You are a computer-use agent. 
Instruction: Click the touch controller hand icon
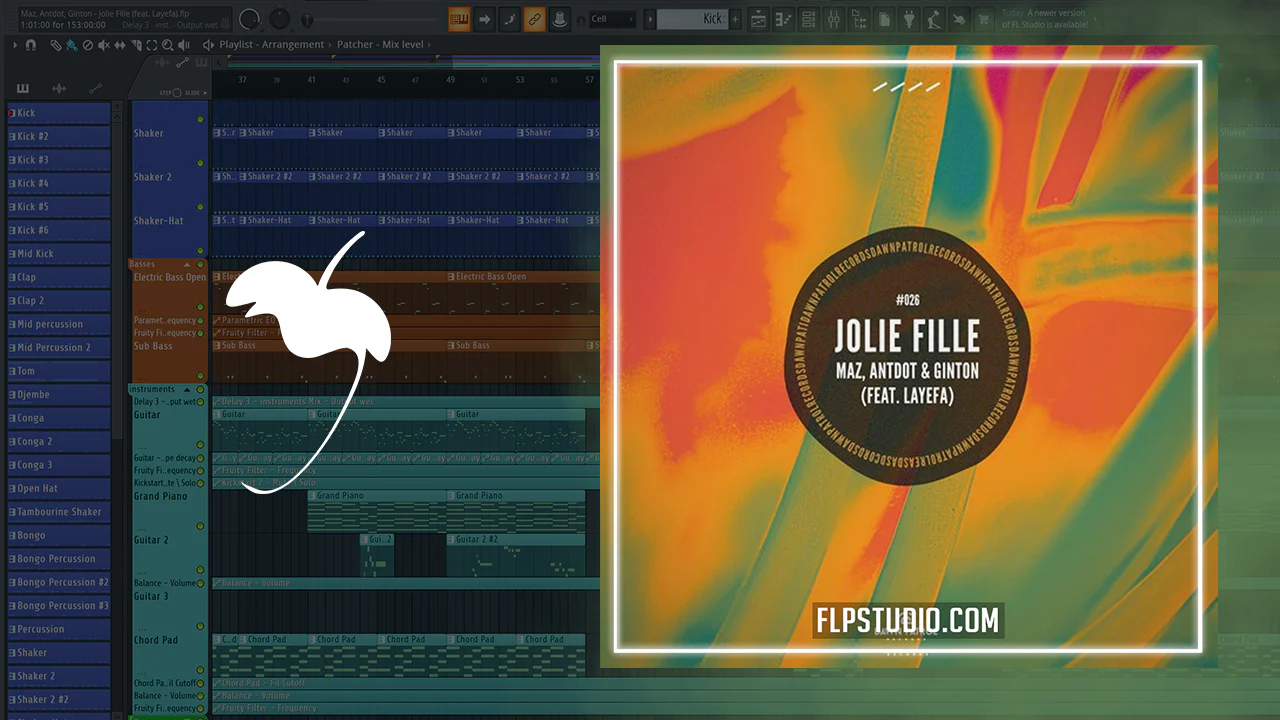[959, 18]
